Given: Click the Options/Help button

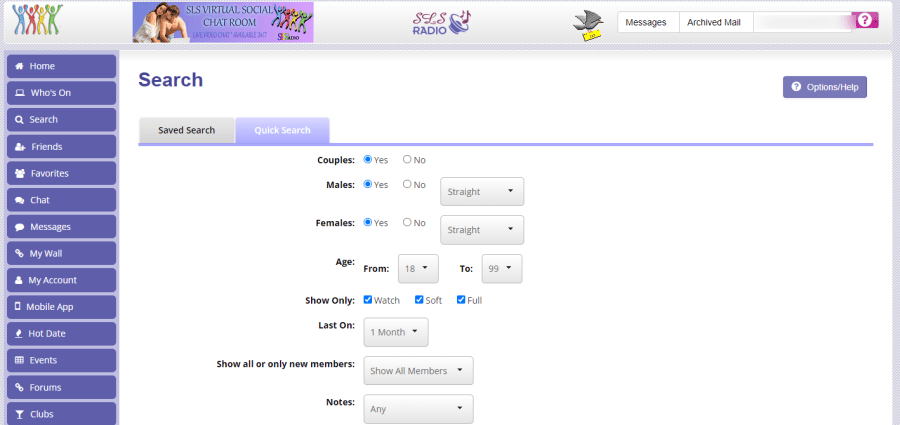Looking at the screenshot, I should tap(824, 87).
